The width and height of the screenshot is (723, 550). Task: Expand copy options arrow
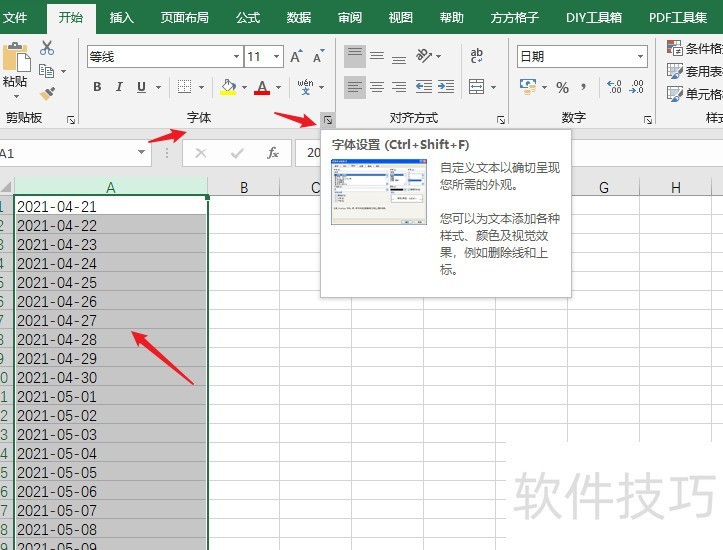pos(64,71)
